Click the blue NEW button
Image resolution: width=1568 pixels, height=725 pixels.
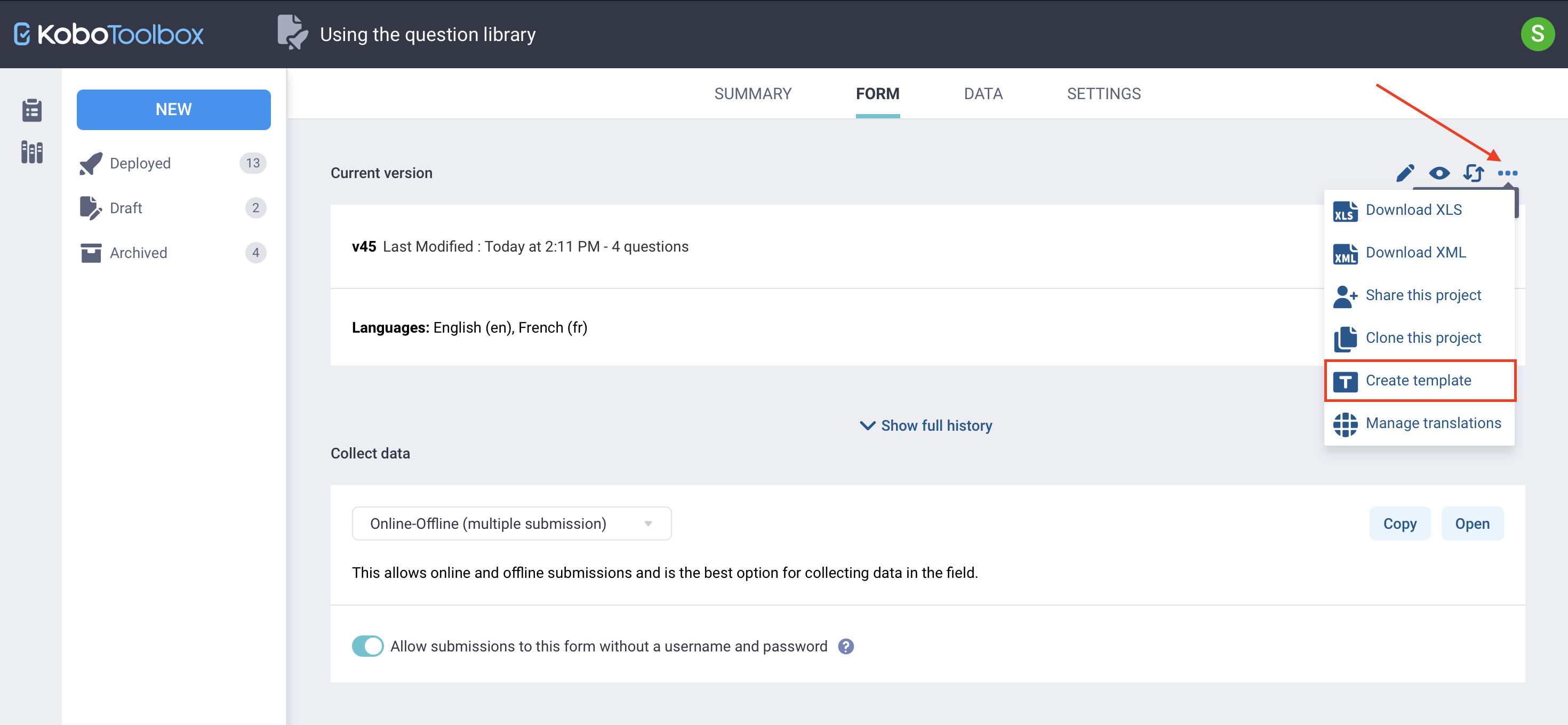[x=173, y=109]
